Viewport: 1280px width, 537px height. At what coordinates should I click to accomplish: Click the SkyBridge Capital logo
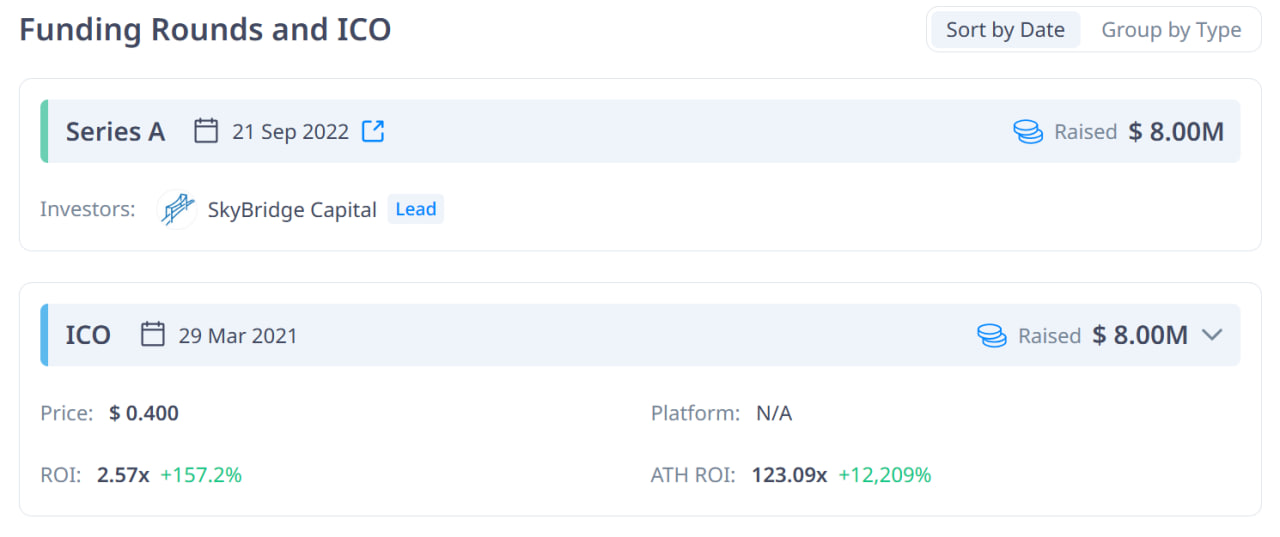[x=178, y=210]
